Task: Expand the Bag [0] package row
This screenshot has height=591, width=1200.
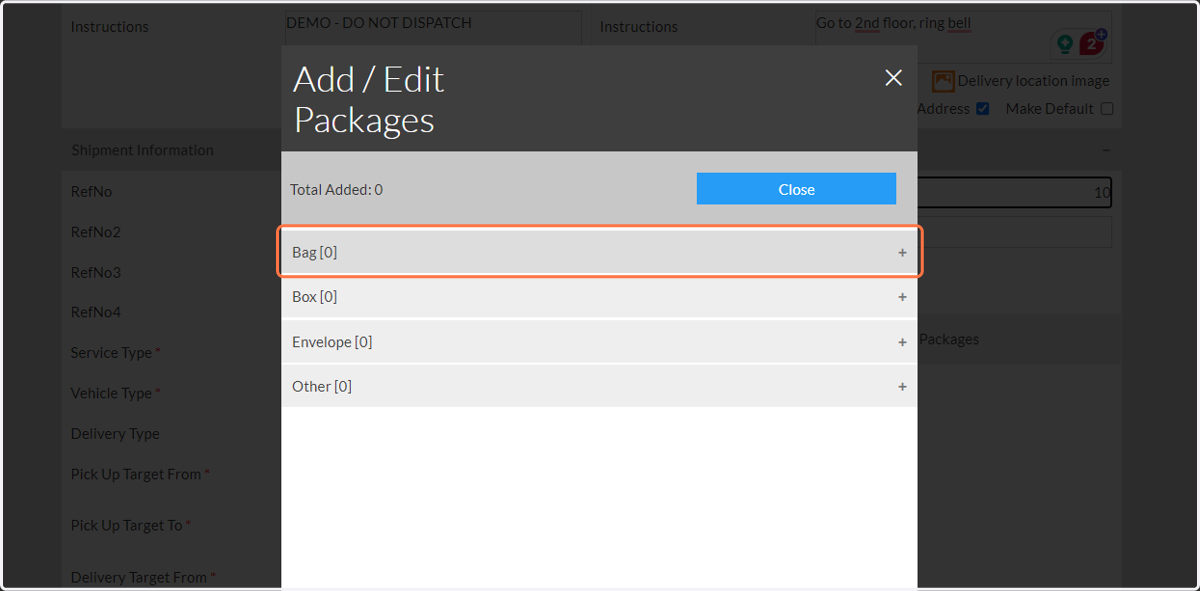Action: 599,252
